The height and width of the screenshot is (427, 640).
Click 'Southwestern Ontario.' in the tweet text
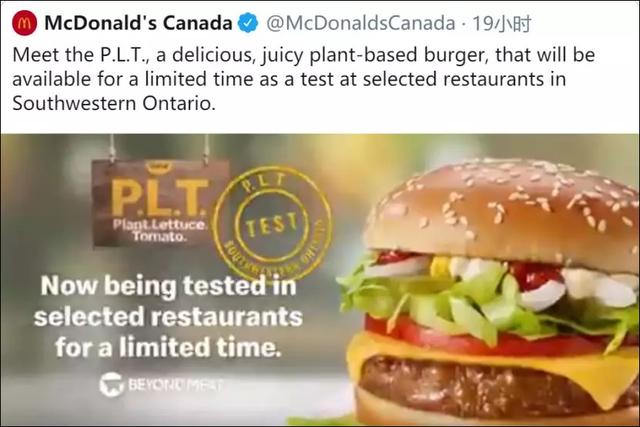113,103
